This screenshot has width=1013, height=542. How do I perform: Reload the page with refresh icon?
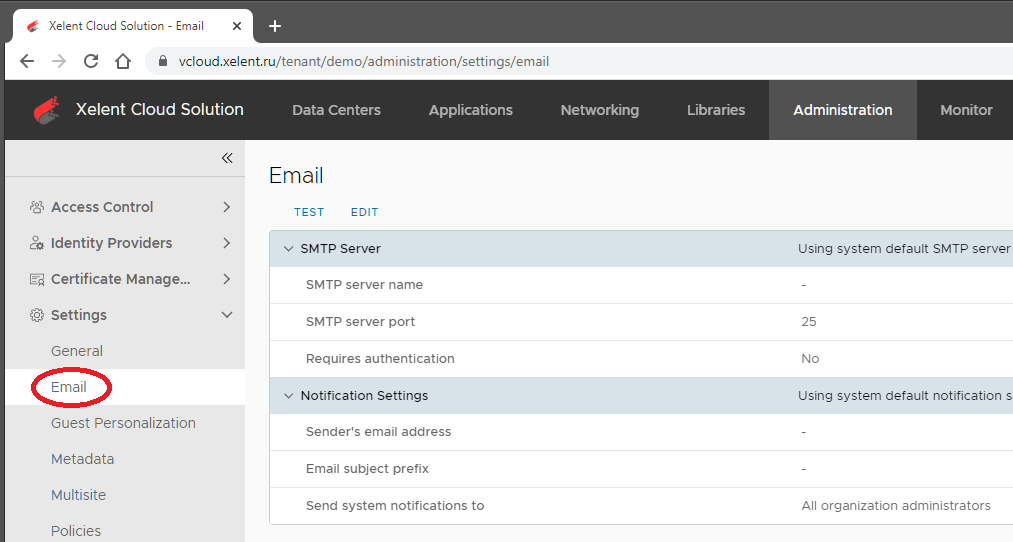click(x=91, y=61)
